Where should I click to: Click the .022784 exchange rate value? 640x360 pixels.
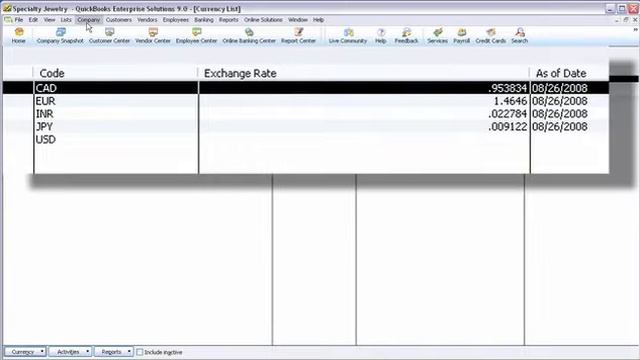pyautogui.click(x=508, y=113)
